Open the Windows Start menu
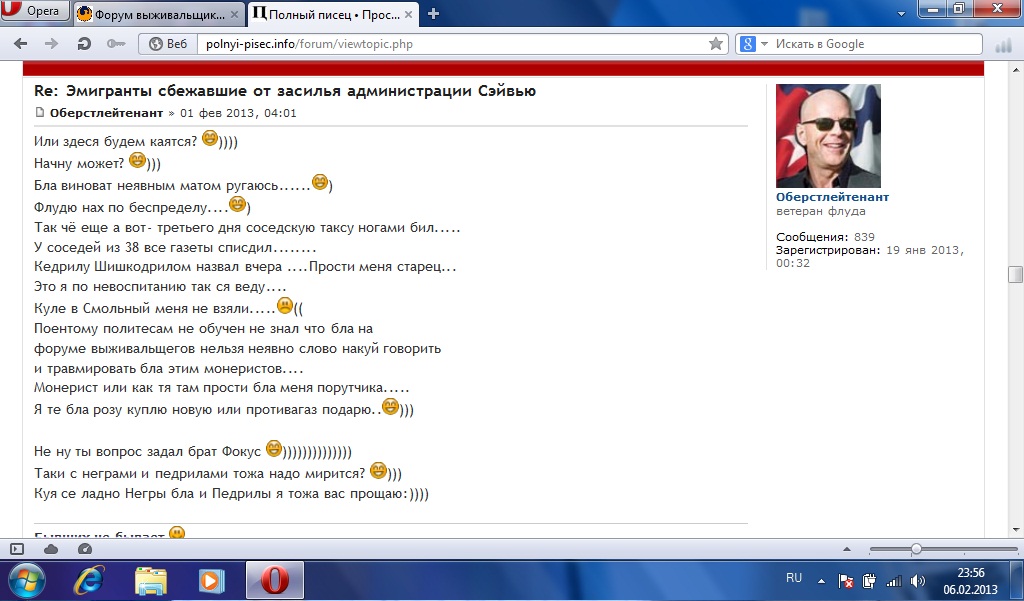 click(27, 580)
